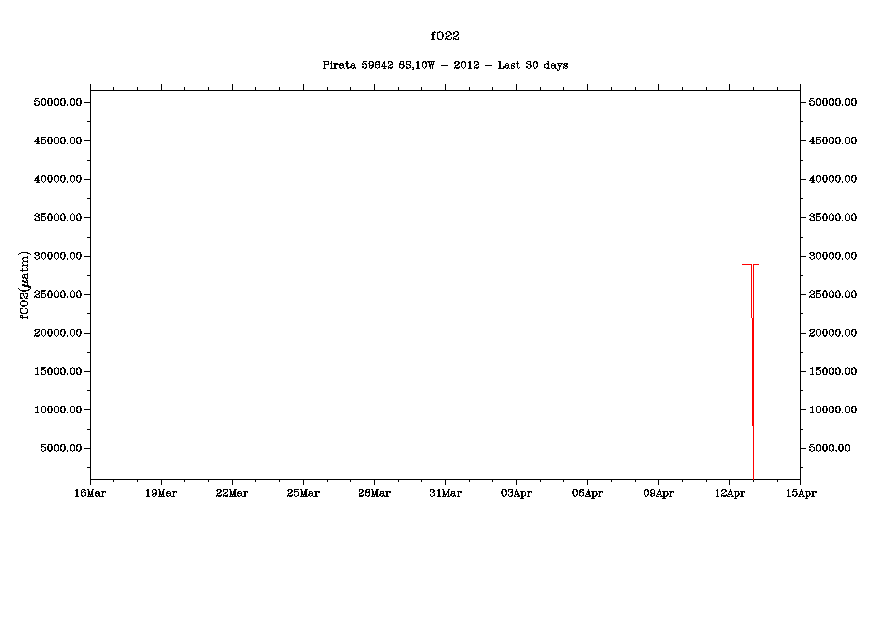The image size is (891, 630).
Task: Click the 19Mar date label
Action: [x=161, y=492]
